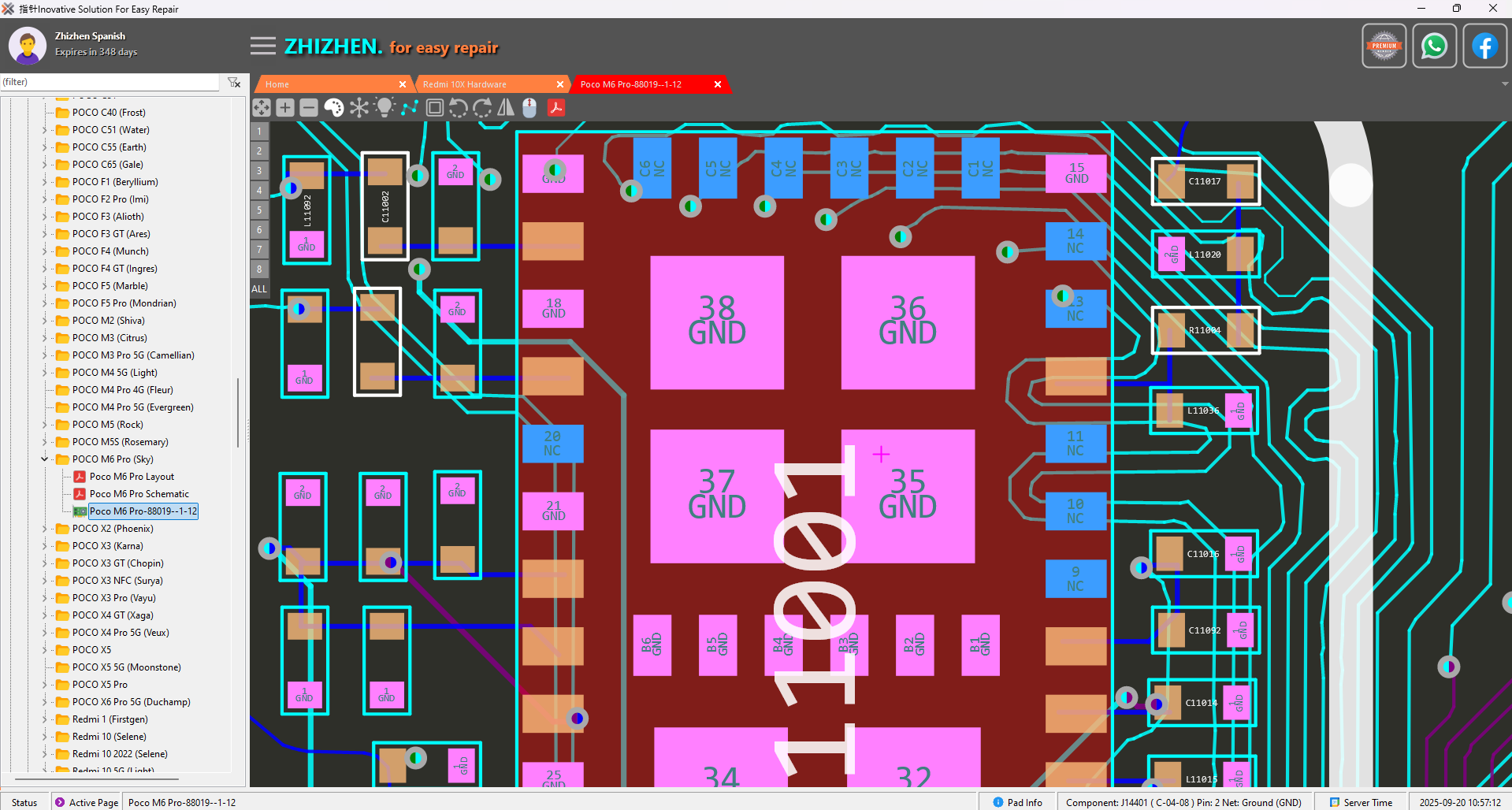Select POCO X3 NFC (Surya) folder

[x=117, y=581]
